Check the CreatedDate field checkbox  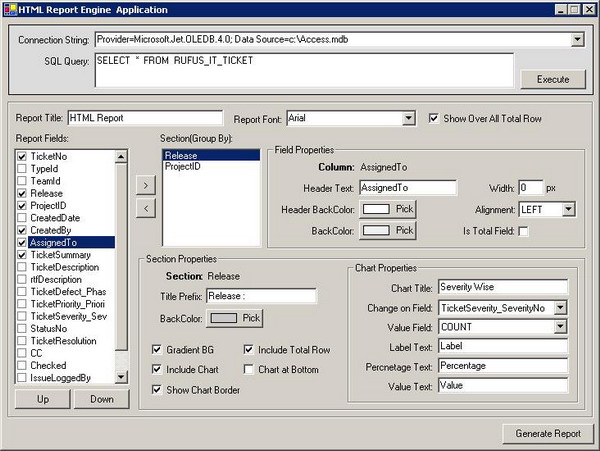tap(22, 218)
